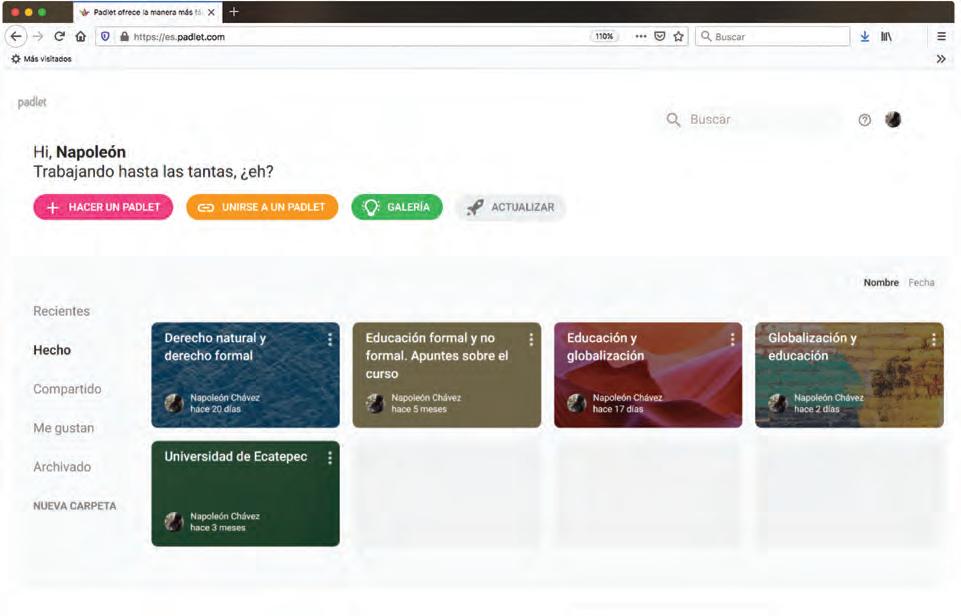Click UNIRSE A UN PADLET button
The image size is (961, 616).
click(262, 207)
